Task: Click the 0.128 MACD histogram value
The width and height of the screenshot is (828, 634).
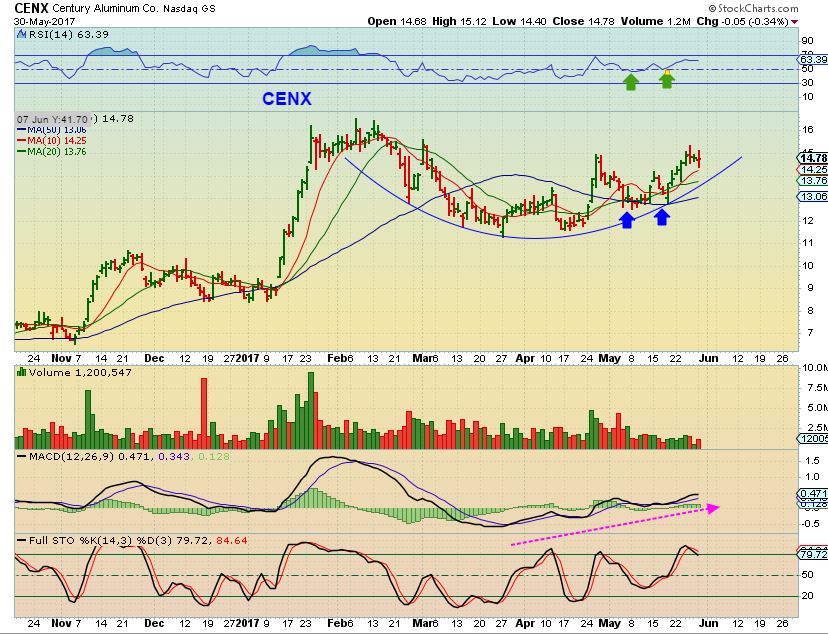Action: click(214, 456)
